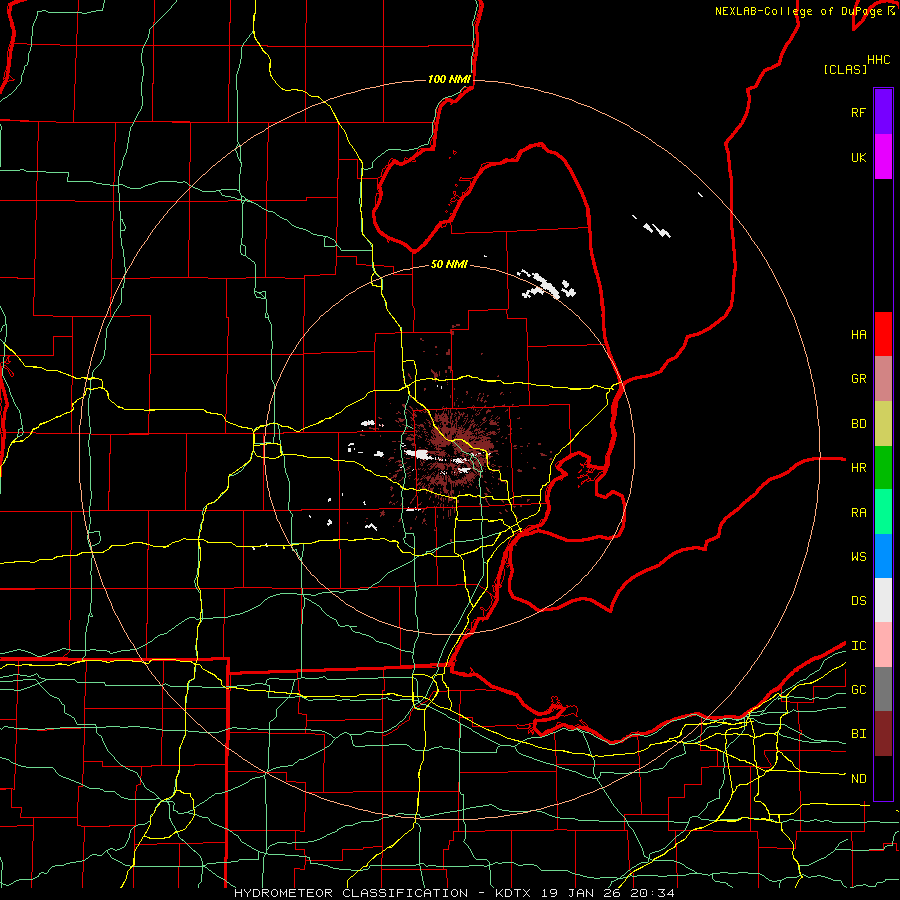The width and height of the screenshot is (900, 900).
Task: Click the 'ND' legend label
Action: point(858,778)
